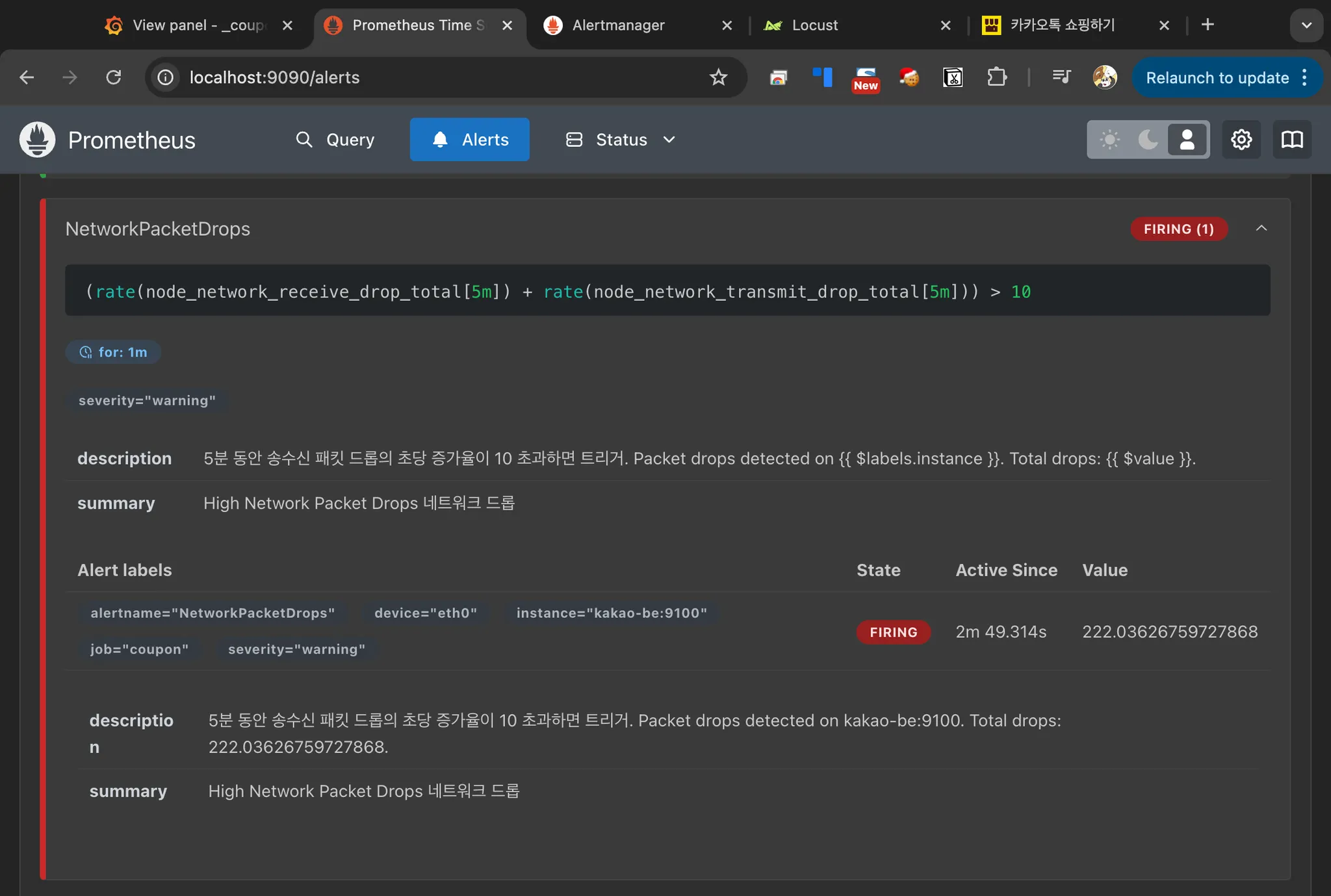Click the media controls playlist icon
Viewport: 1331px width, 896px height.
tap(1061, 78)
